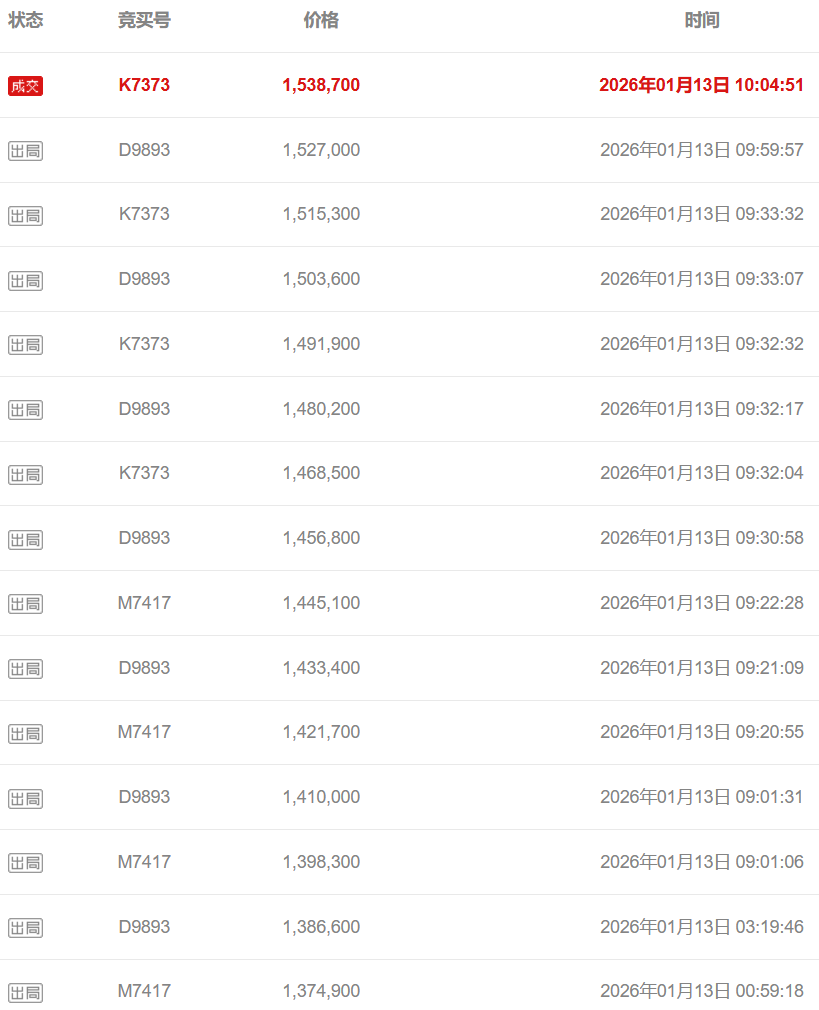Click the winning price 1,538,700

pyautogui.click(x=321, y=85)
